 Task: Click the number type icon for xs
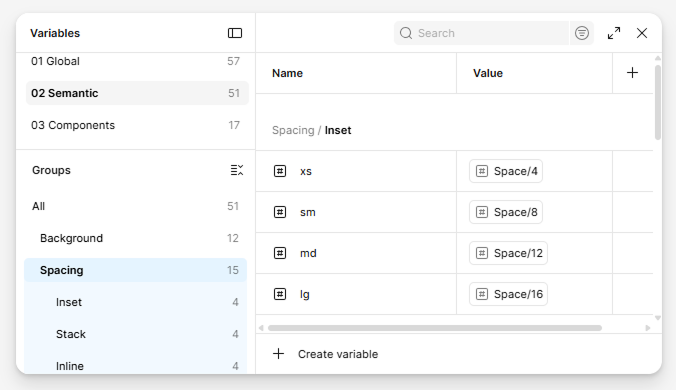point(280,171)
